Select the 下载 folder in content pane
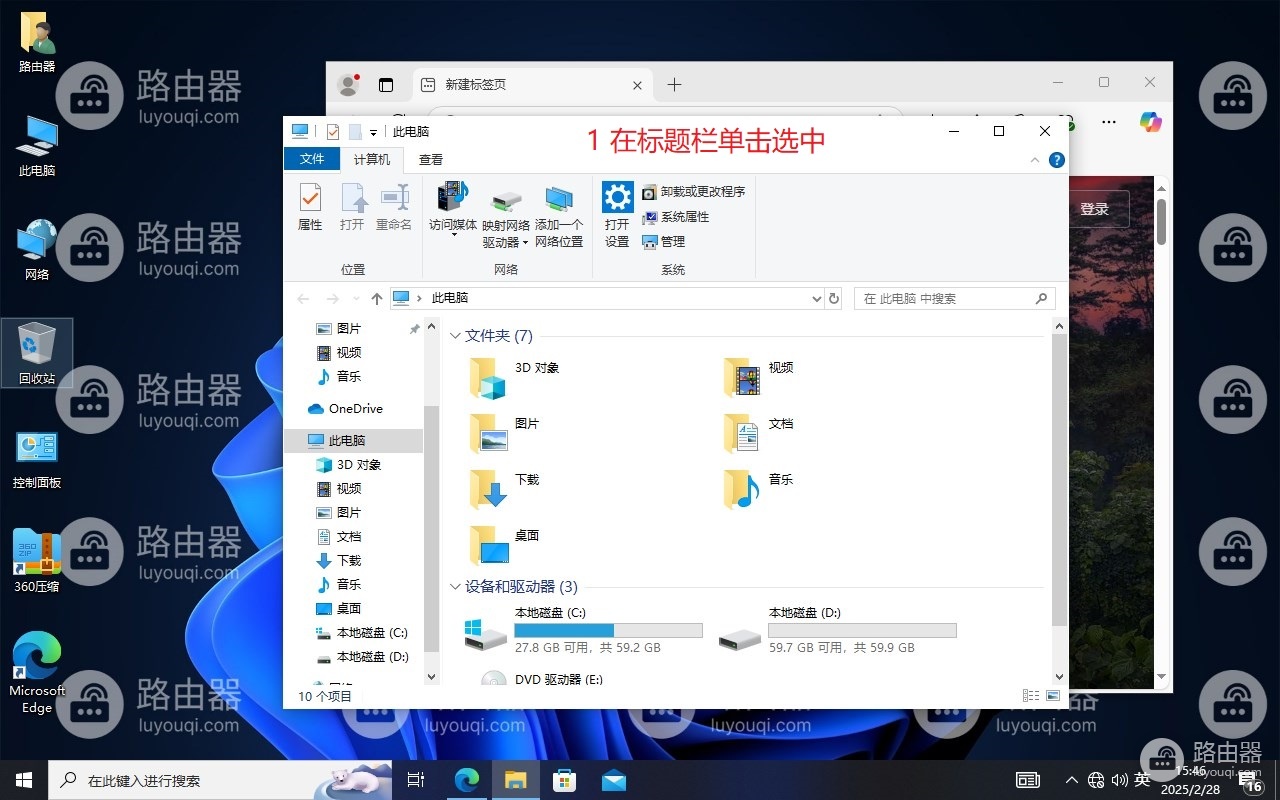This screenshot has height=800, width=1280. [x=505, y=490]
